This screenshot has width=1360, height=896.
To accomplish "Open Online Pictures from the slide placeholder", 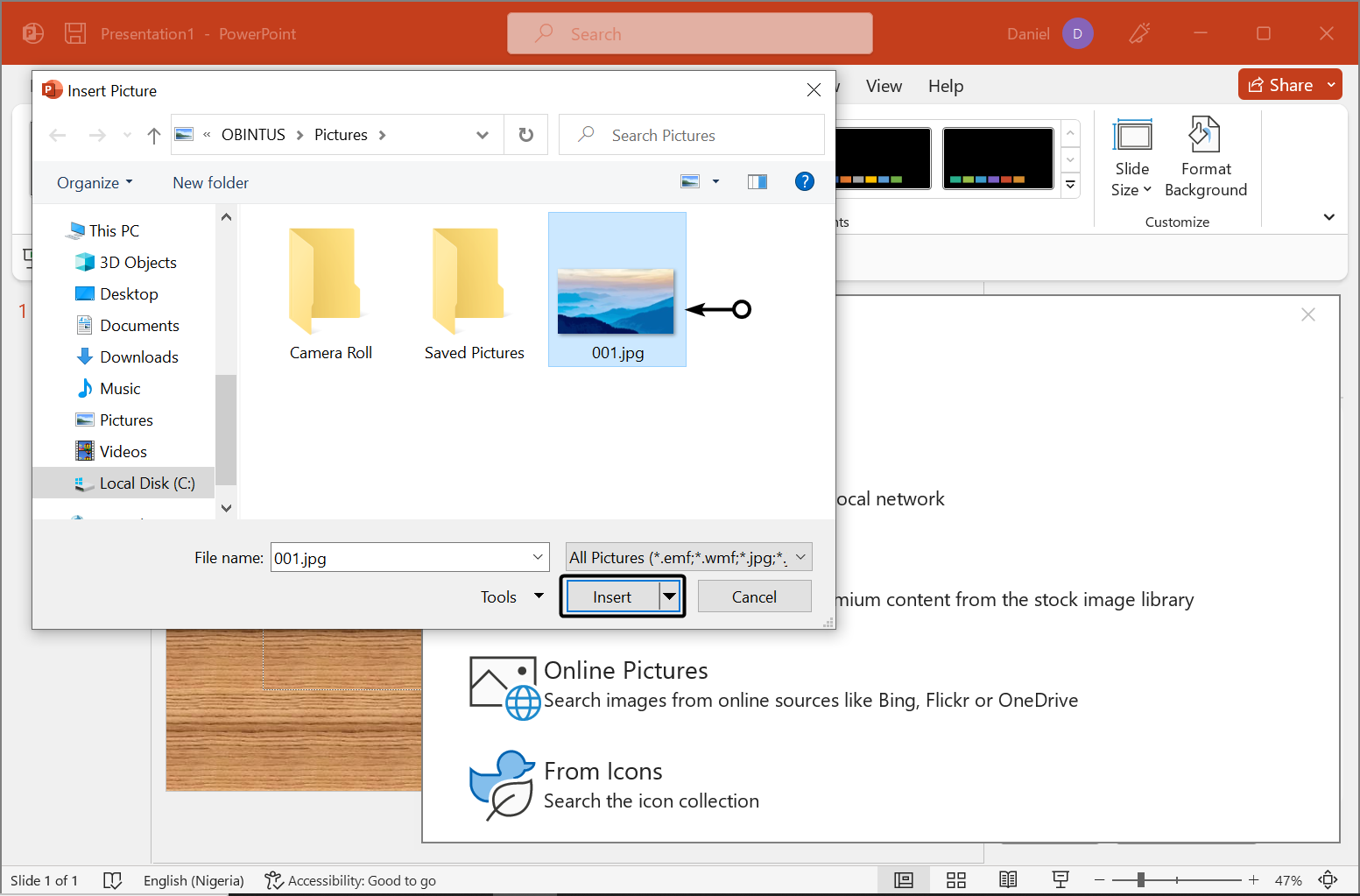I will (x=626, y=670).
